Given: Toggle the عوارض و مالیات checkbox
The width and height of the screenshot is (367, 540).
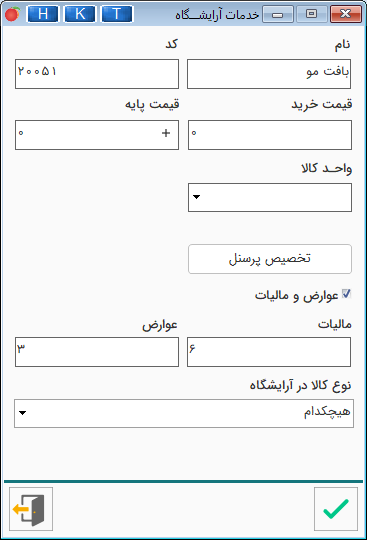Looking at the screenshot, I should click(x=346, y=294).
